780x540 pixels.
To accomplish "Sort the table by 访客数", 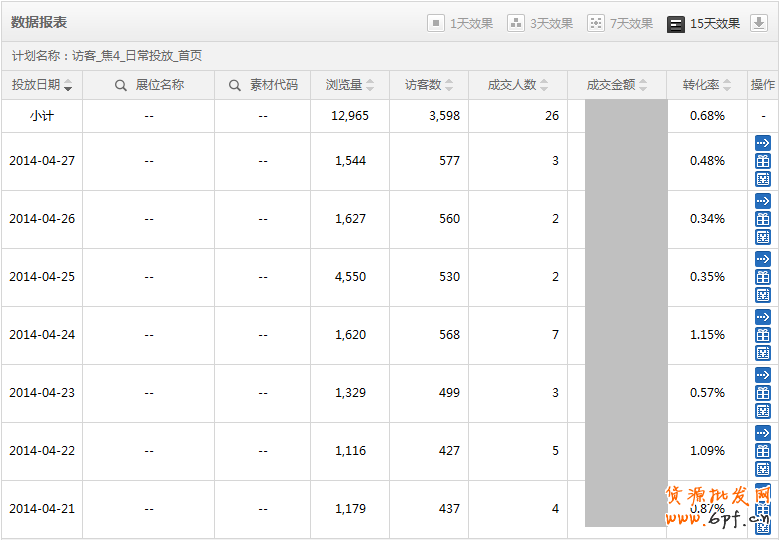I will click(x=429, y=86).
